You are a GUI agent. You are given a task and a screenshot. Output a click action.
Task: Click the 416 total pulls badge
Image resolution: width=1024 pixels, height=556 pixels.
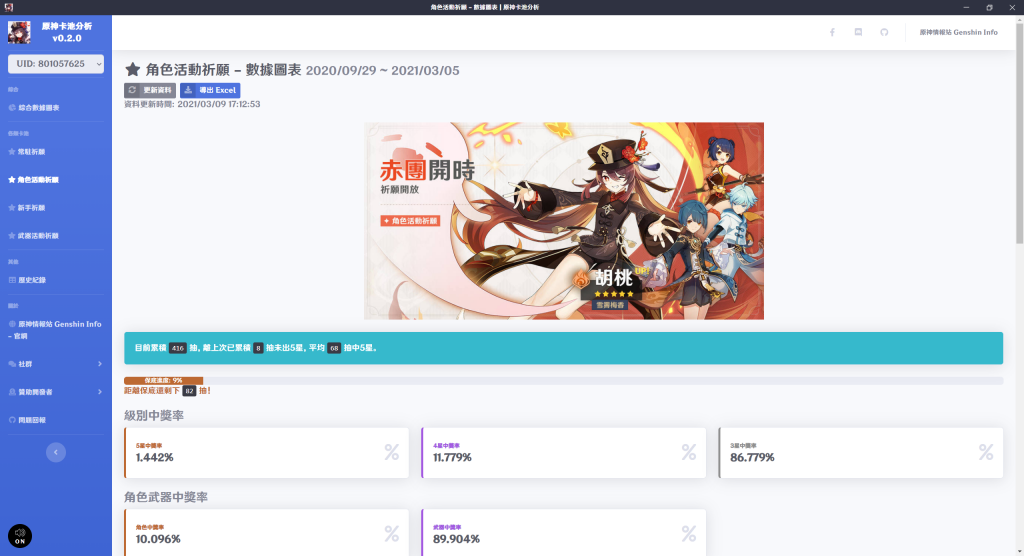click(x=178, y=348)
